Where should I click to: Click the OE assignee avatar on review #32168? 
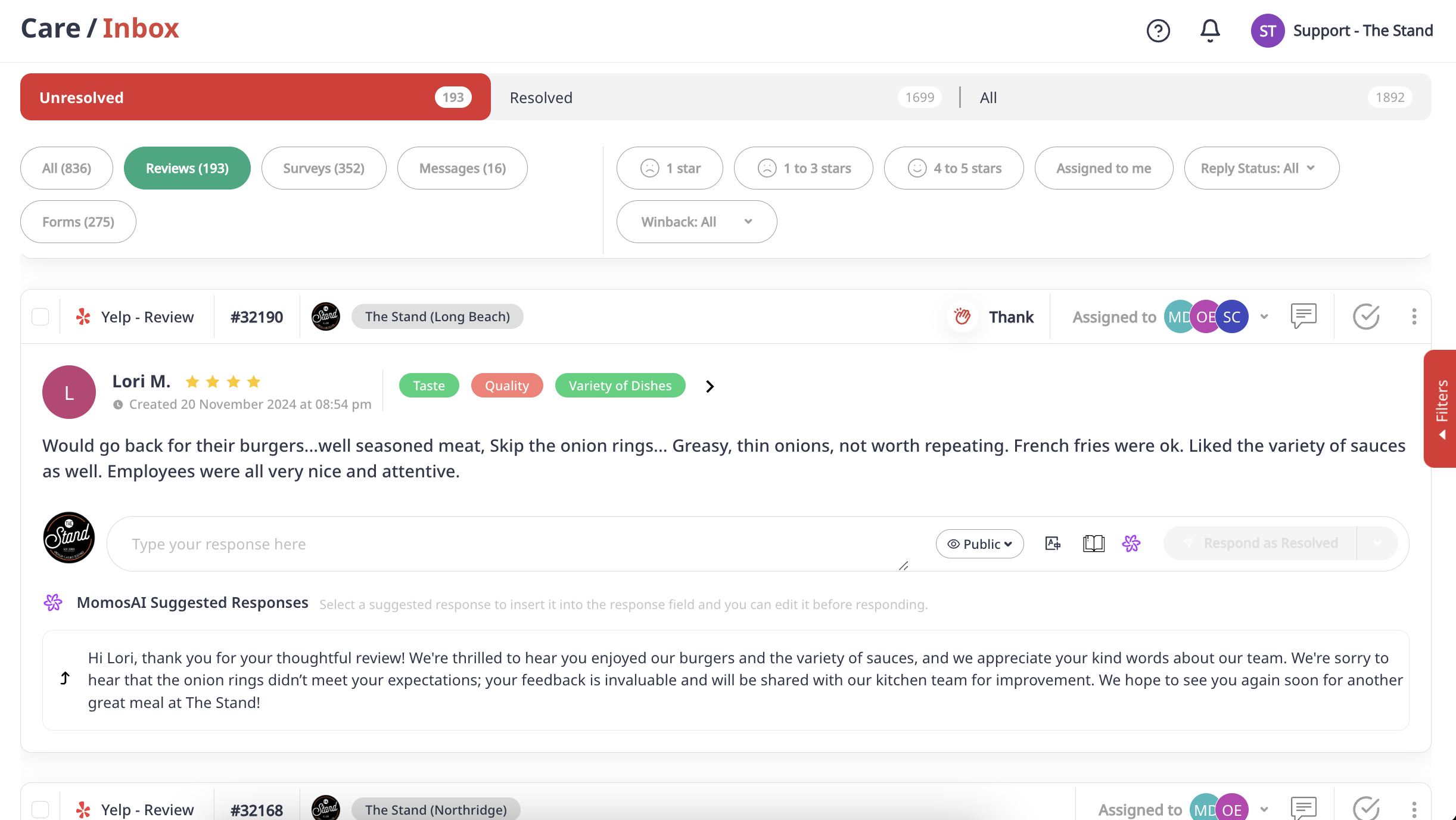pos(1232,808)
